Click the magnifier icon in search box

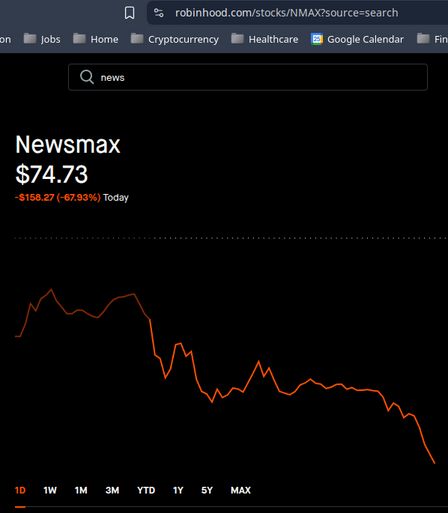point(87,77)
